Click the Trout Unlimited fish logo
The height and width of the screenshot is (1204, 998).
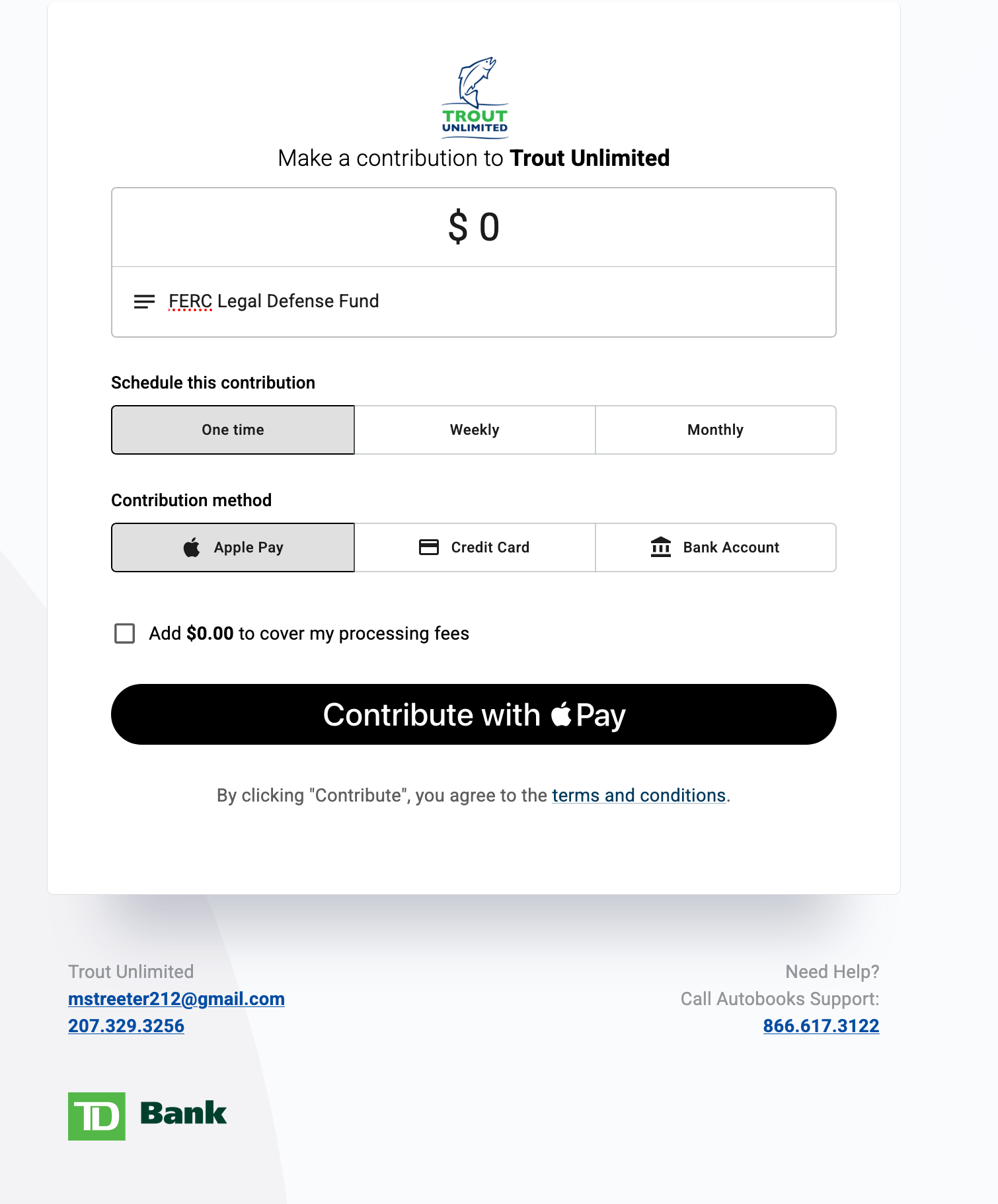(475, 98)
